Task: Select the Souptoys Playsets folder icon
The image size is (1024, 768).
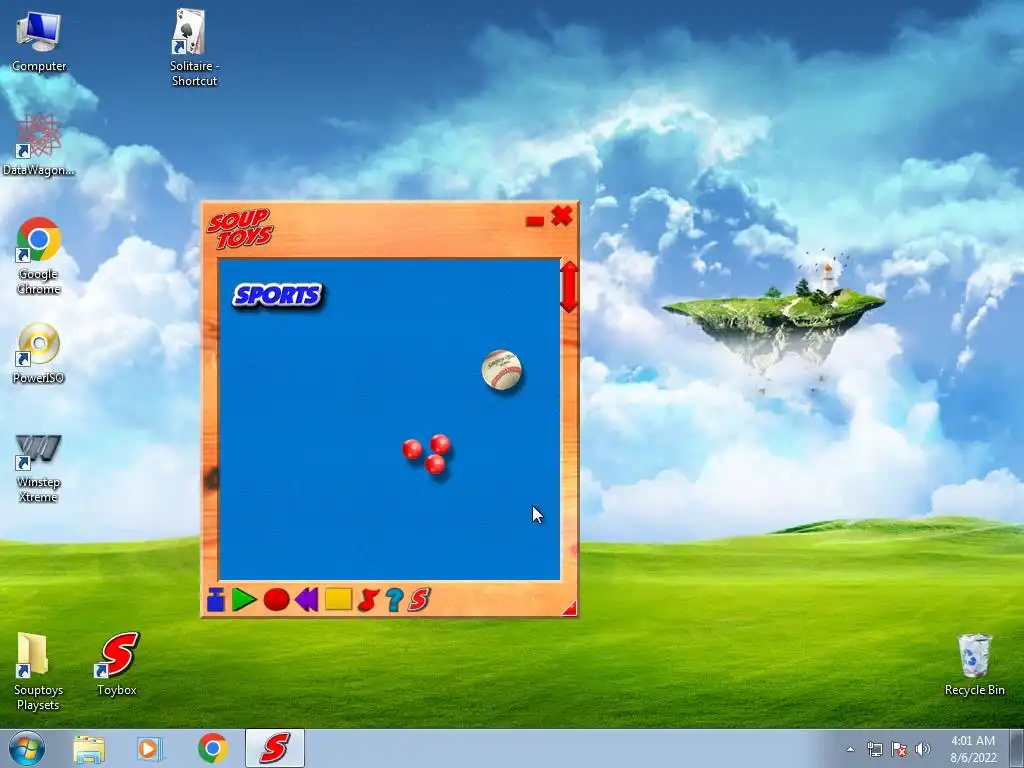Action: point(38,671)
